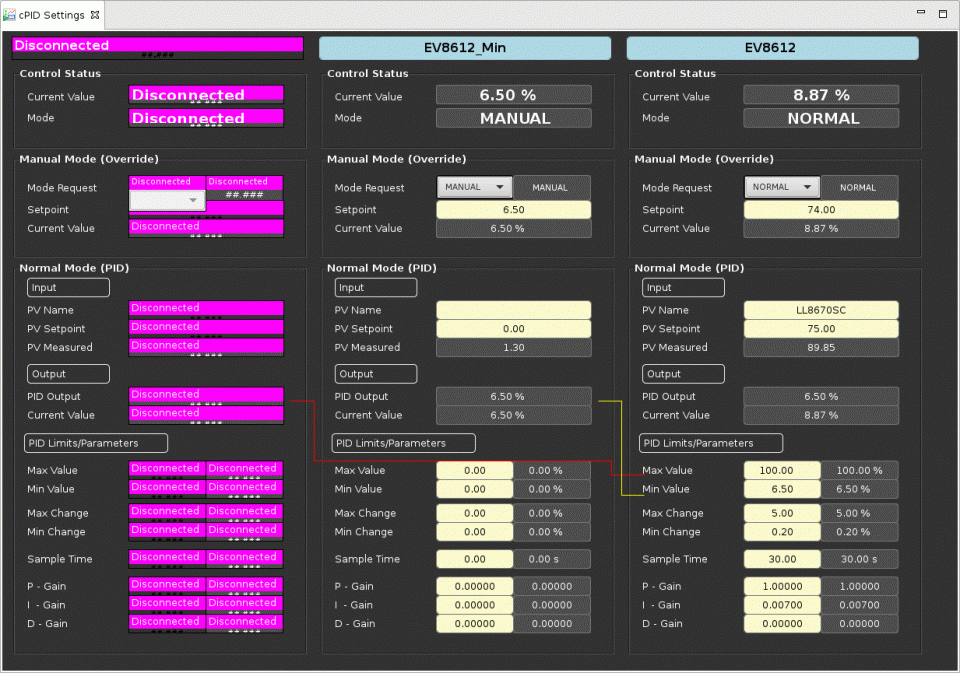Expand the disconnected Mode Request combo box
Viewport: 960px width, 673px height.
click(x=167, y=200)
